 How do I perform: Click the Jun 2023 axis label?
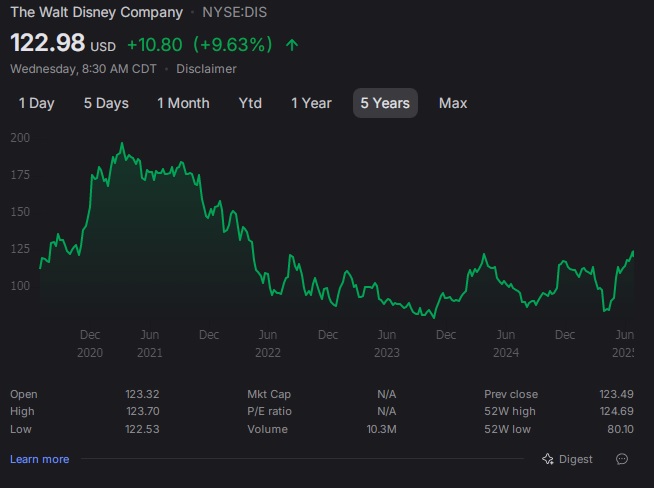[x=387, y=344]
